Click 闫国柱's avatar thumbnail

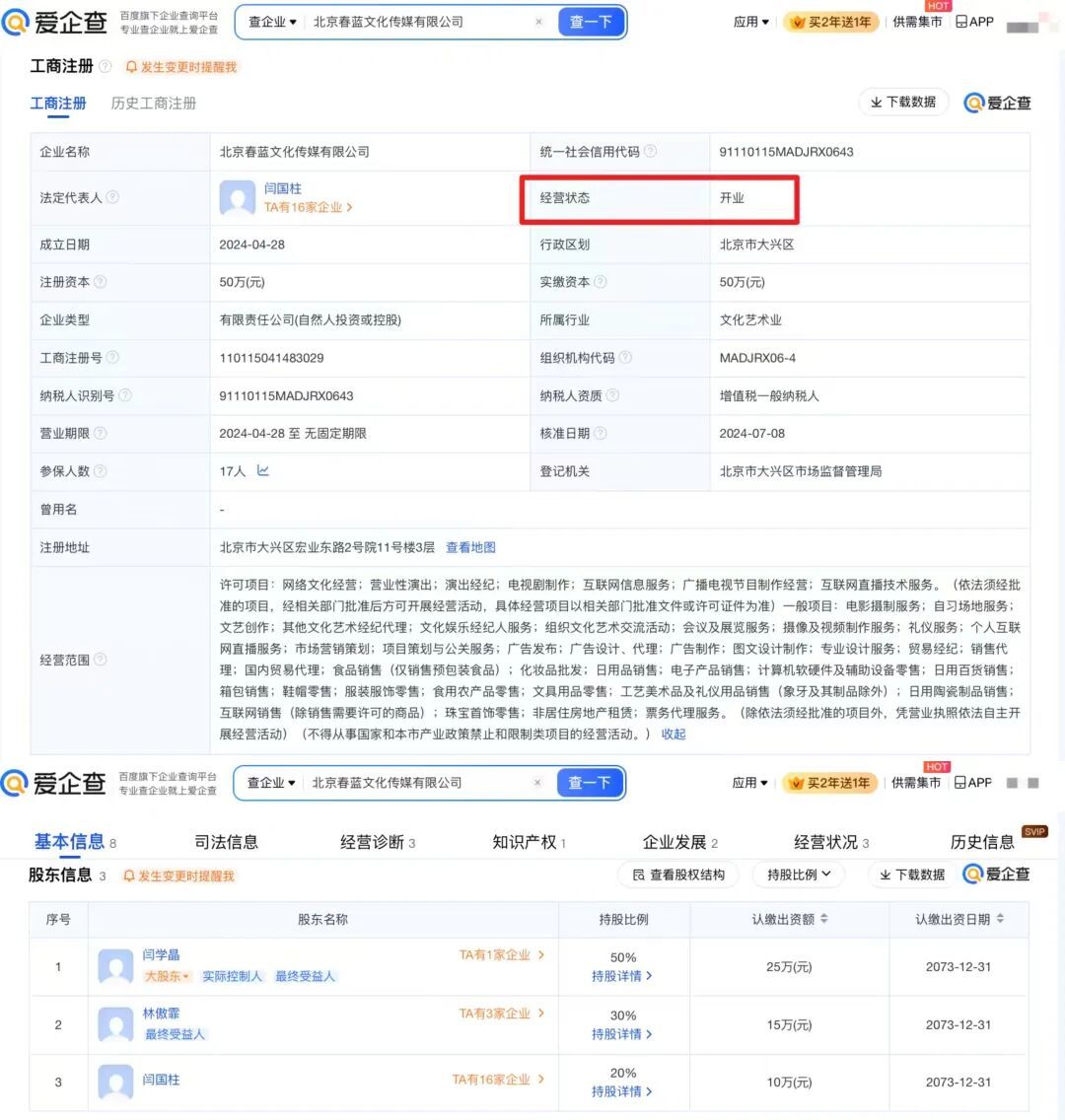click(x=237, y=197)
